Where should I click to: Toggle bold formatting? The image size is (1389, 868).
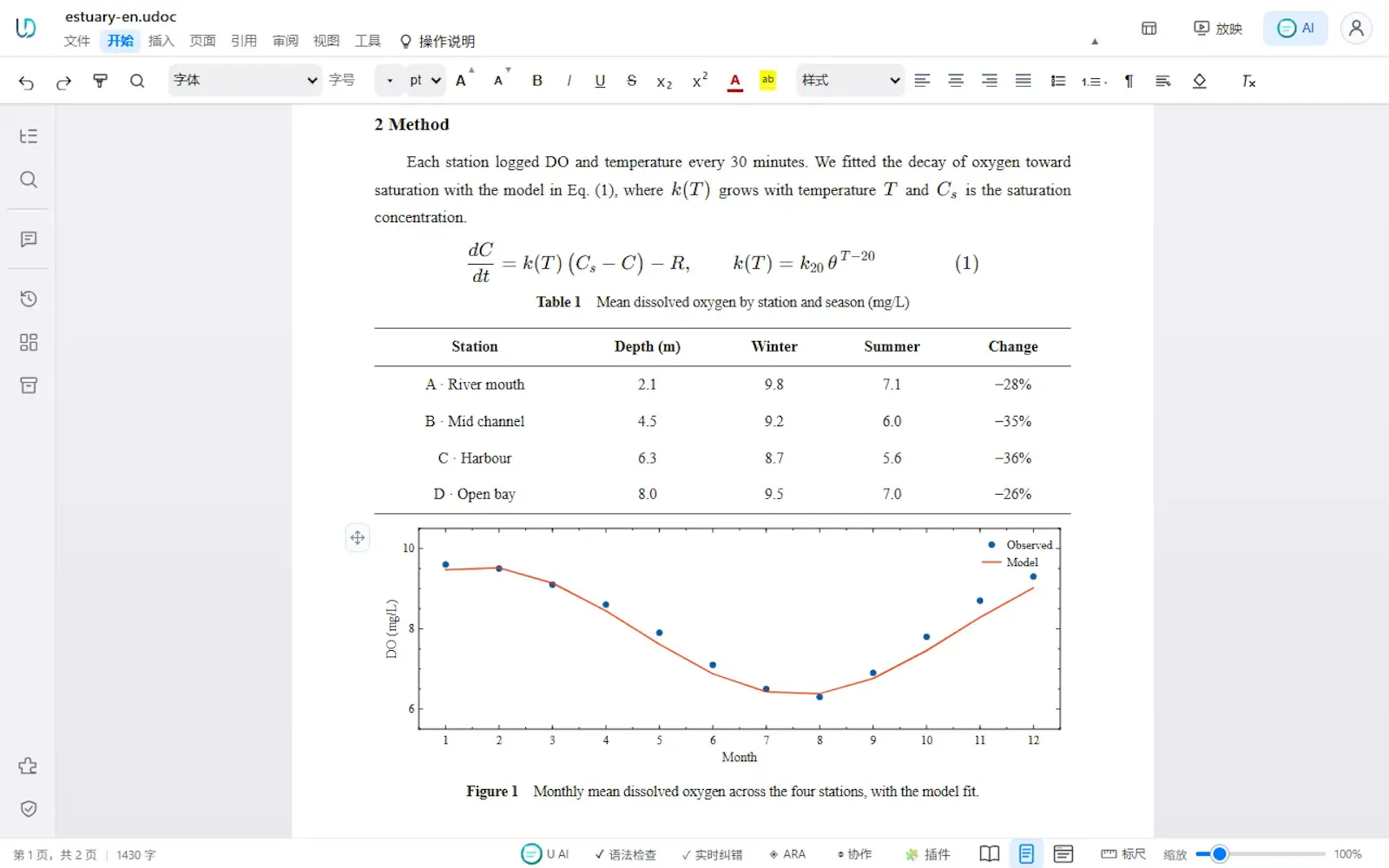point(537,81)
